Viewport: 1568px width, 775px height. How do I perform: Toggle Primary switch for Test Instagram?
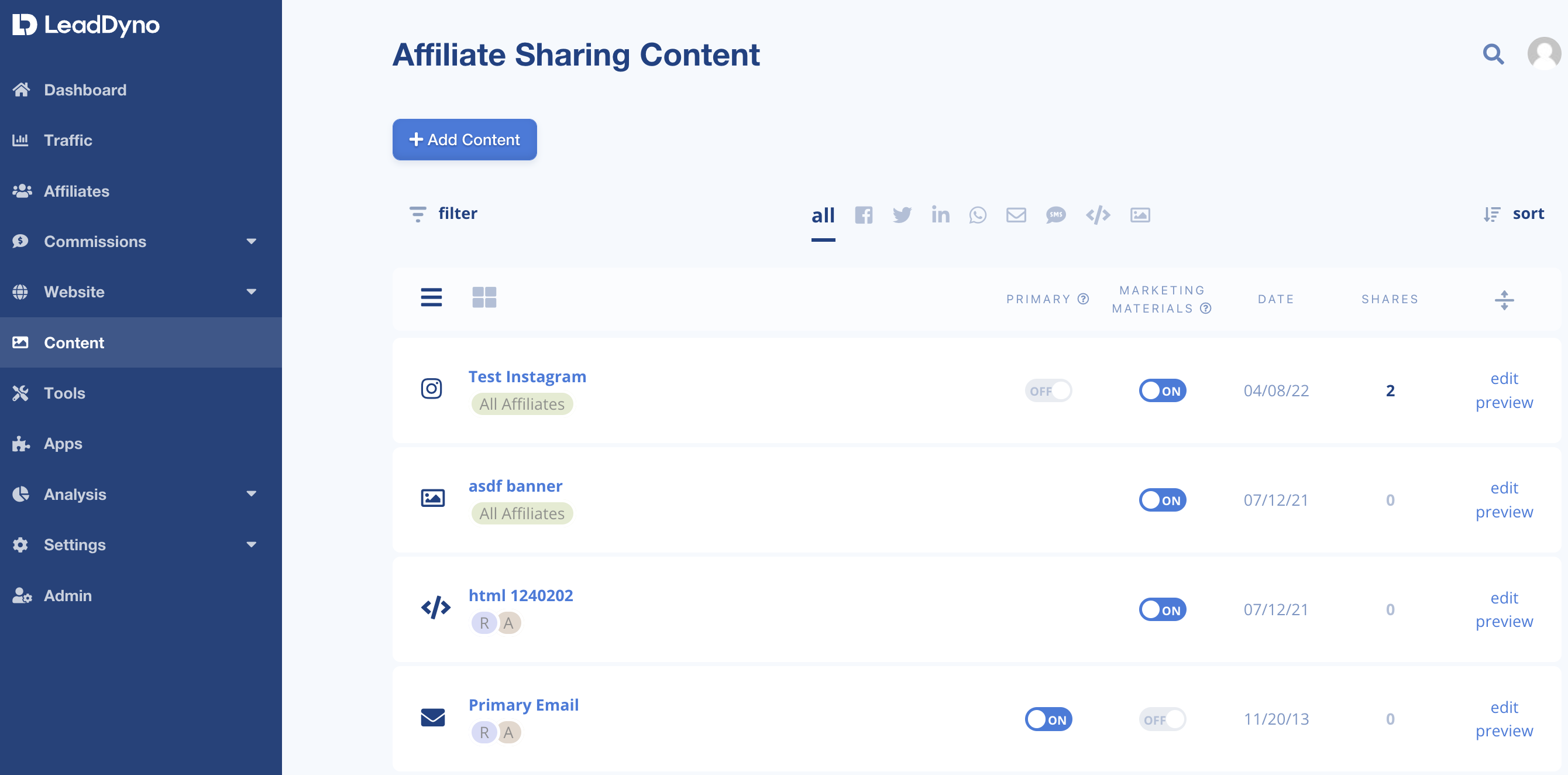coord(1049,391)
